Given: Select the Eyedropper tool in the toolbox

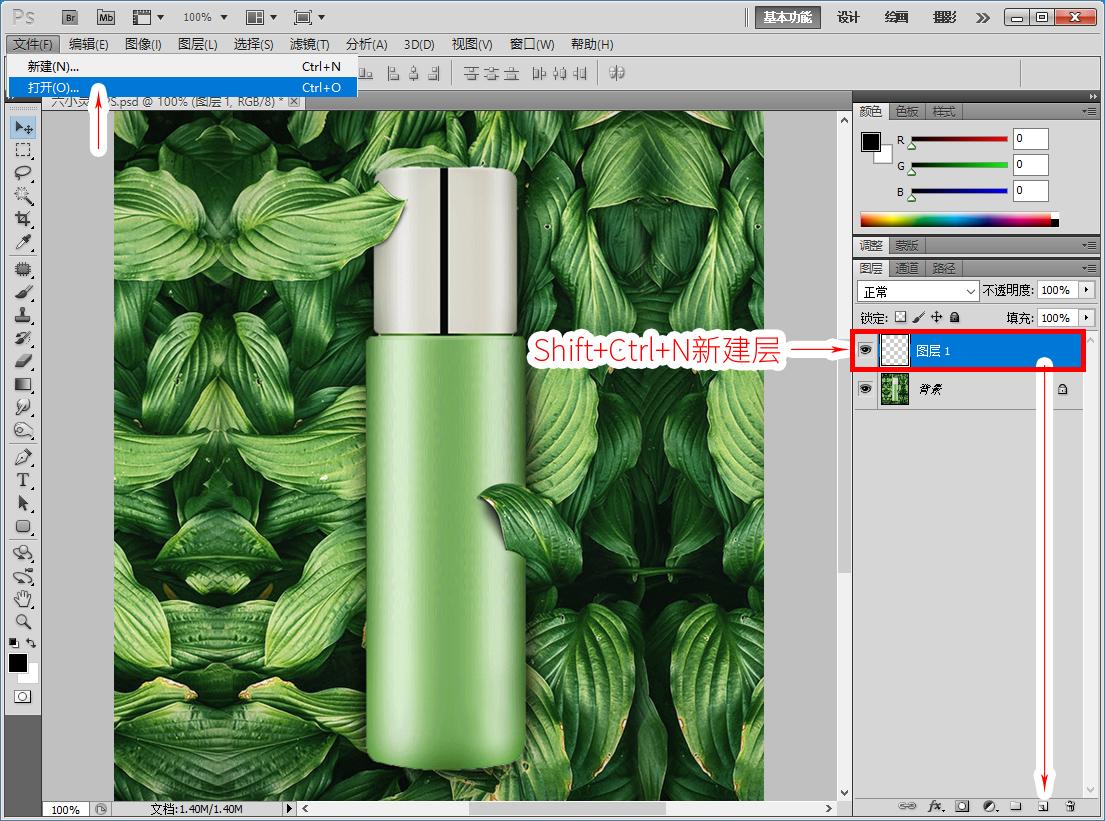Looking at the screenshot, I should [23, 243].
